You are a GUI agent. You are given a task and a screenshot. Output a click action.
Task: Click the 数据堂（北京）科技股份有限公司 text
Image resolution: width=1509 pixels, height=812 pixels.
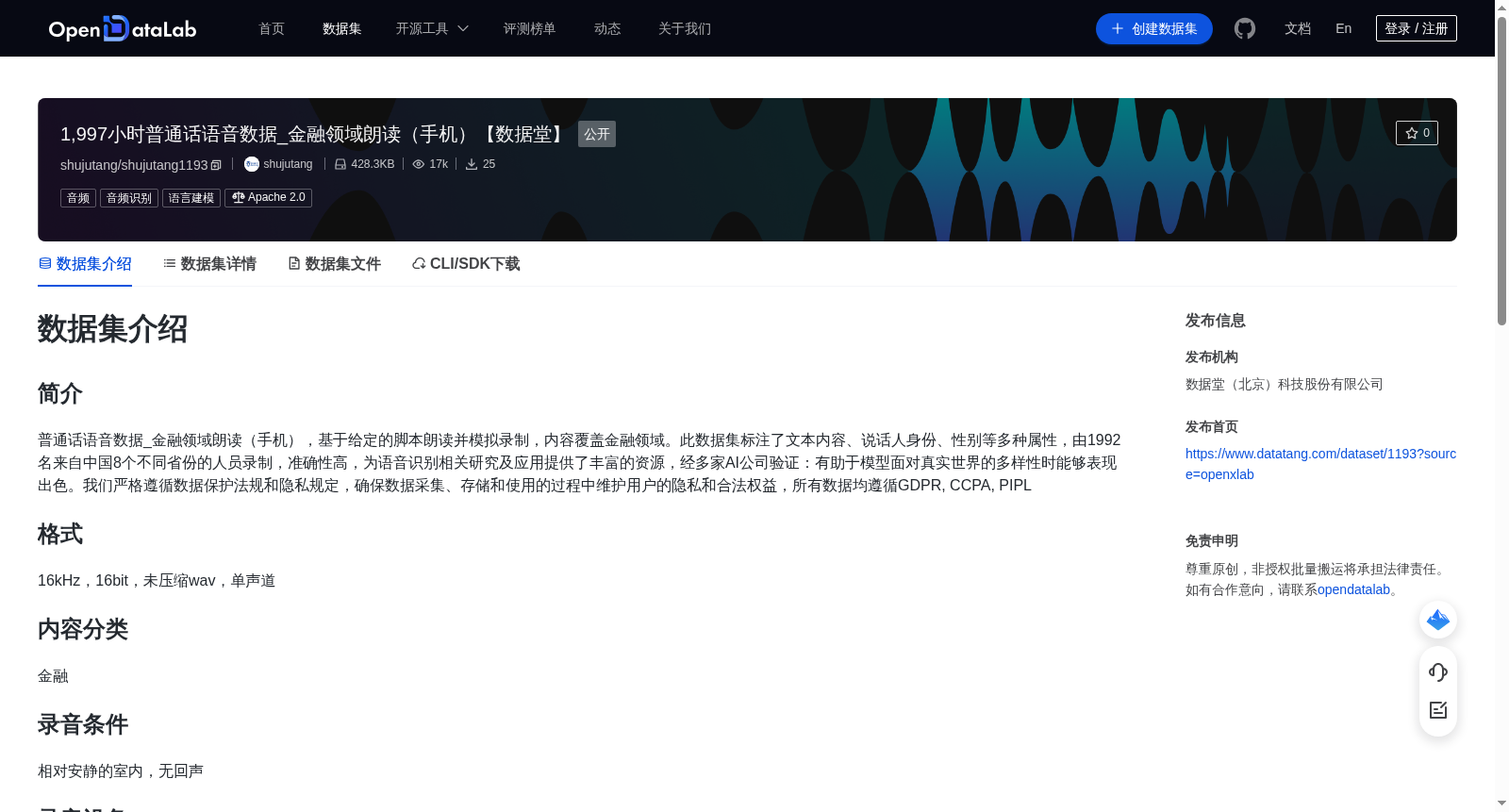pyautogui.click(x=1284, y=384)
